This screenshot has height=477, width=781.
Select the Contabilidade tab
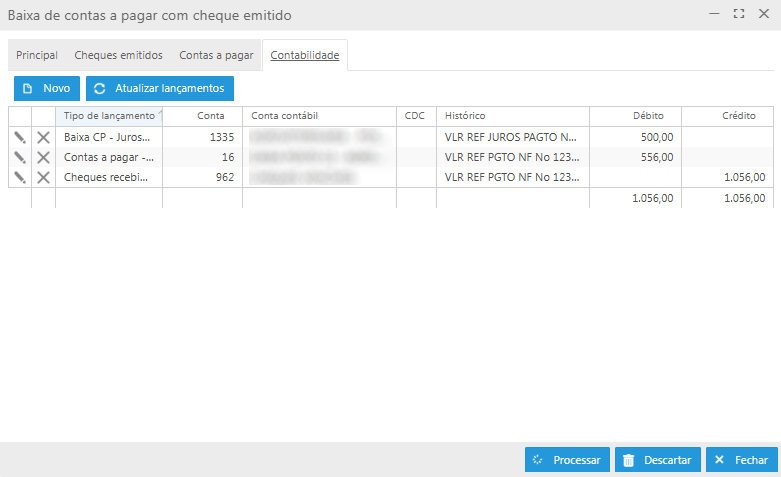(305, 55)
